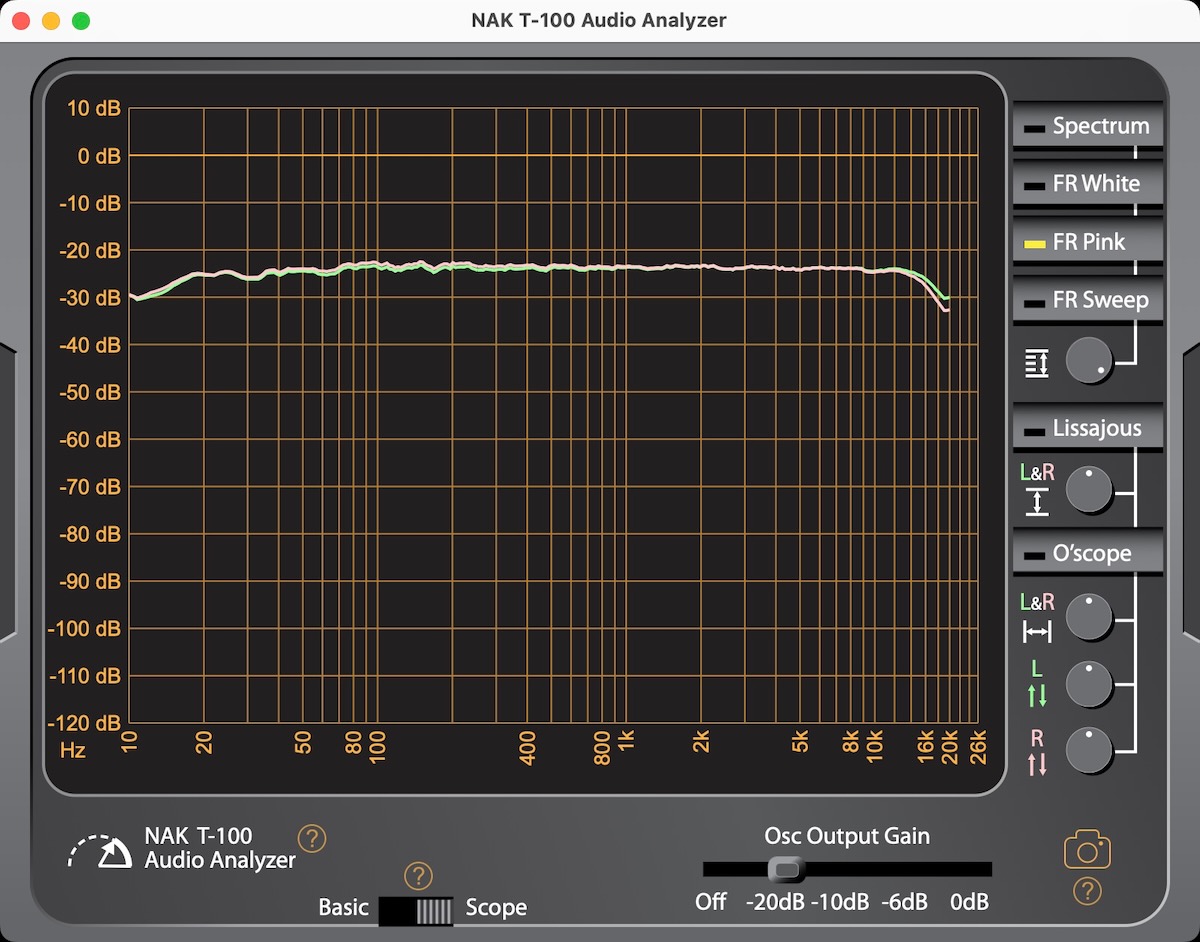Click the Osc Output Gain label
The width and height of the screenshot is (1200, 942).
pos(847,836)
